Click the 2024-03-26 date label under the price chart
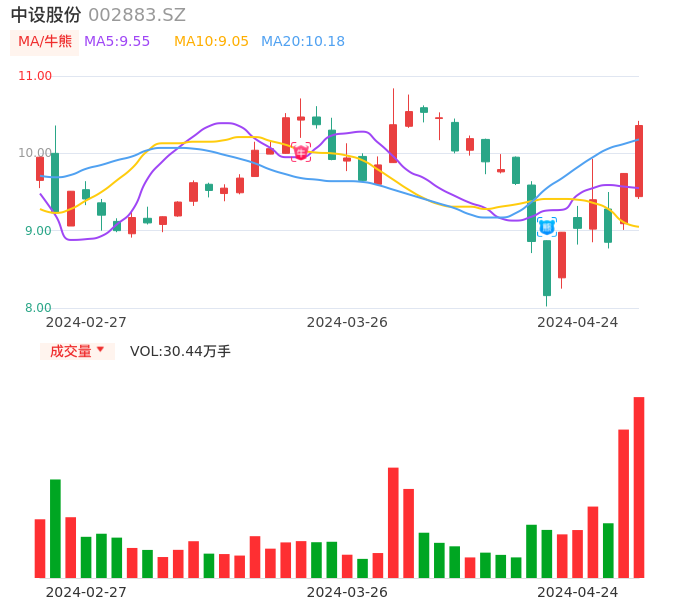Viewport: 686px width, 606px height. pos(347,322)
